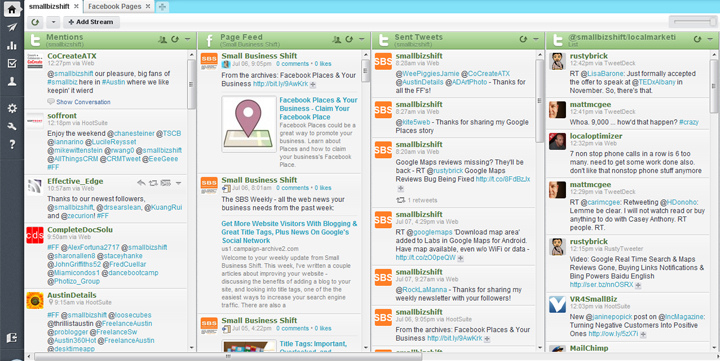Click the CompleteDocSolu avatar

point(35,235)
